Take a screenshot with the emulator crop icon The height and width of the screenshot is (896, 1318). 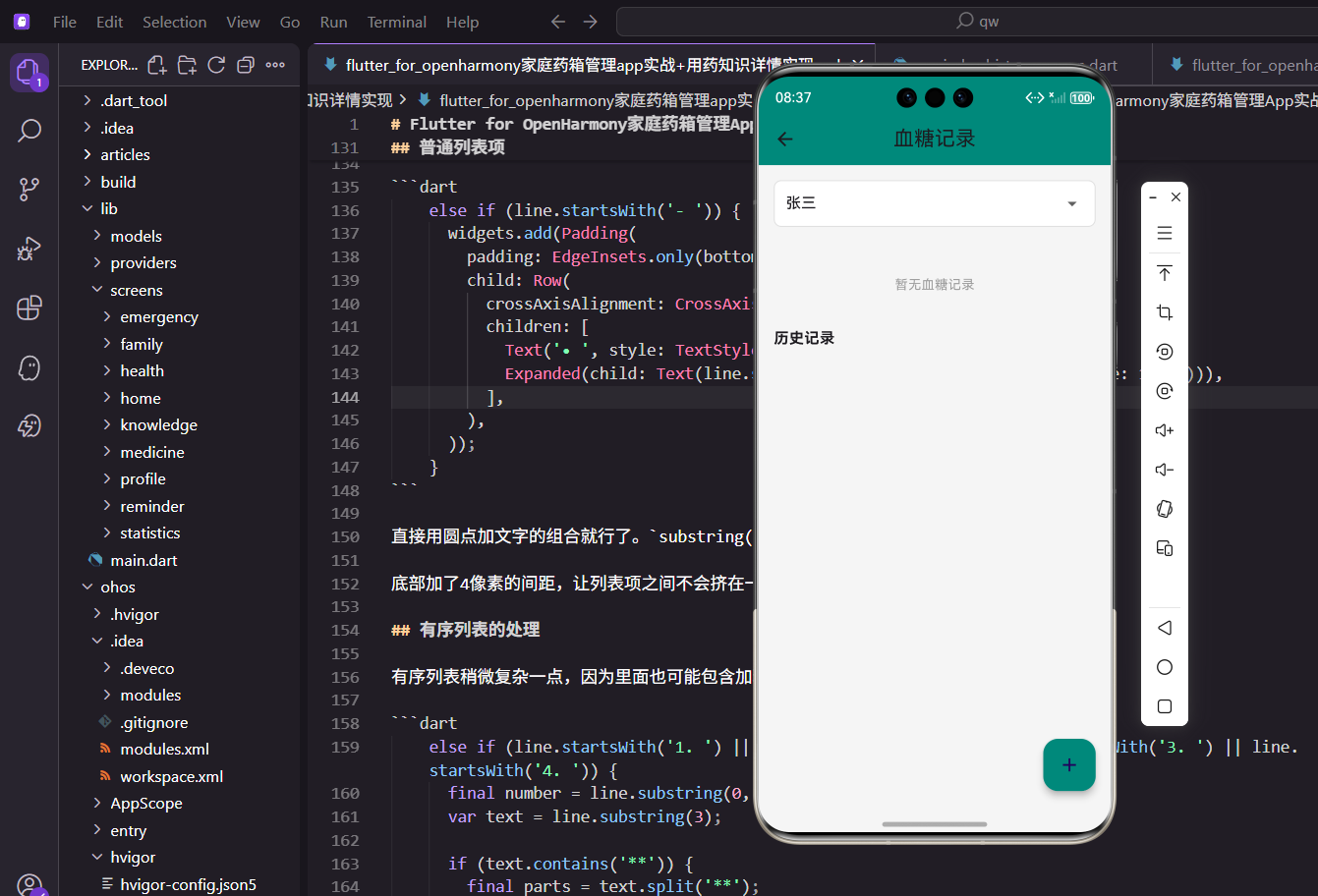coord(1164,311)
